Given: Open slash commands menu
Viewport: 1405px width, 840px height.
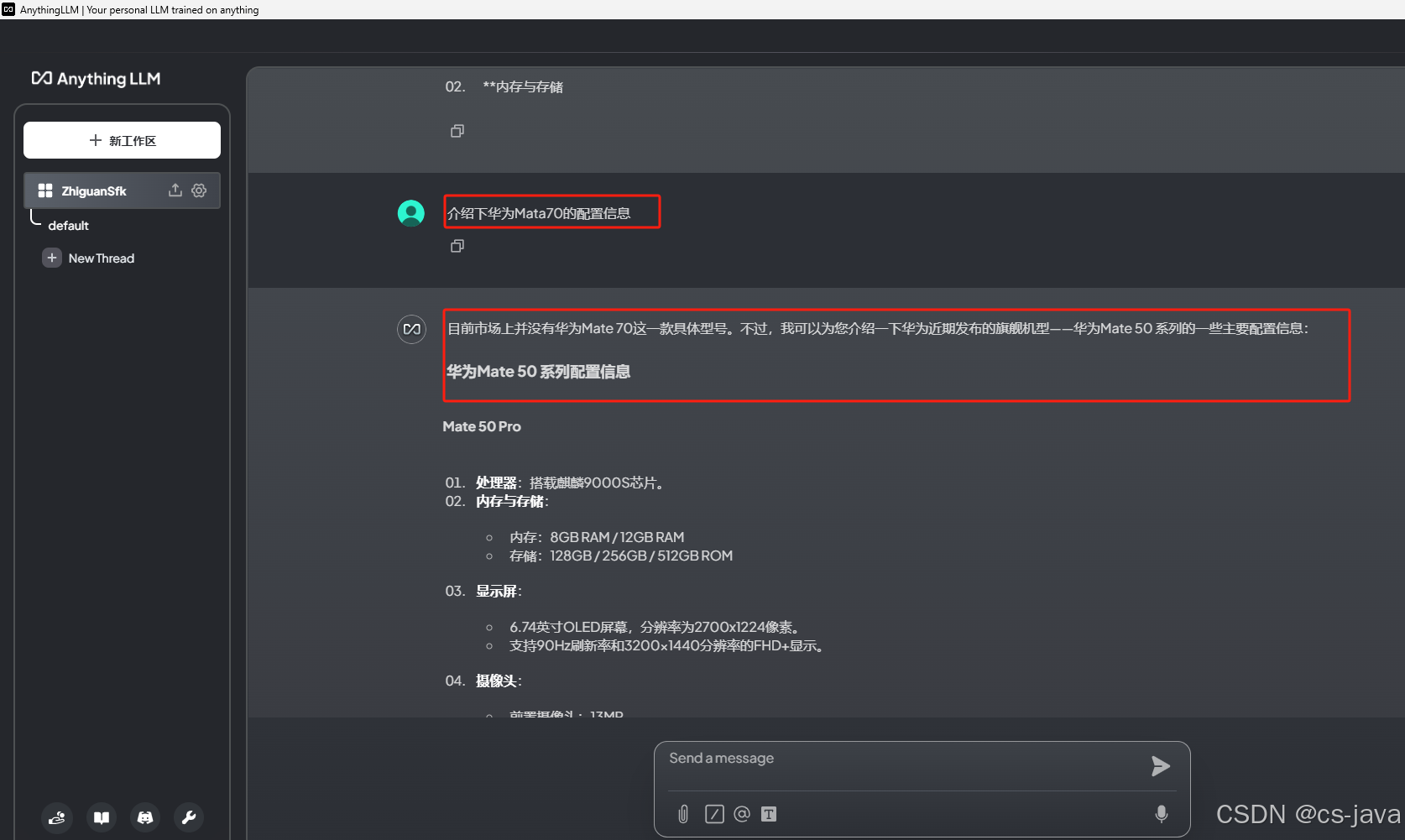Looking at the screenshot, I should [714, 814].
